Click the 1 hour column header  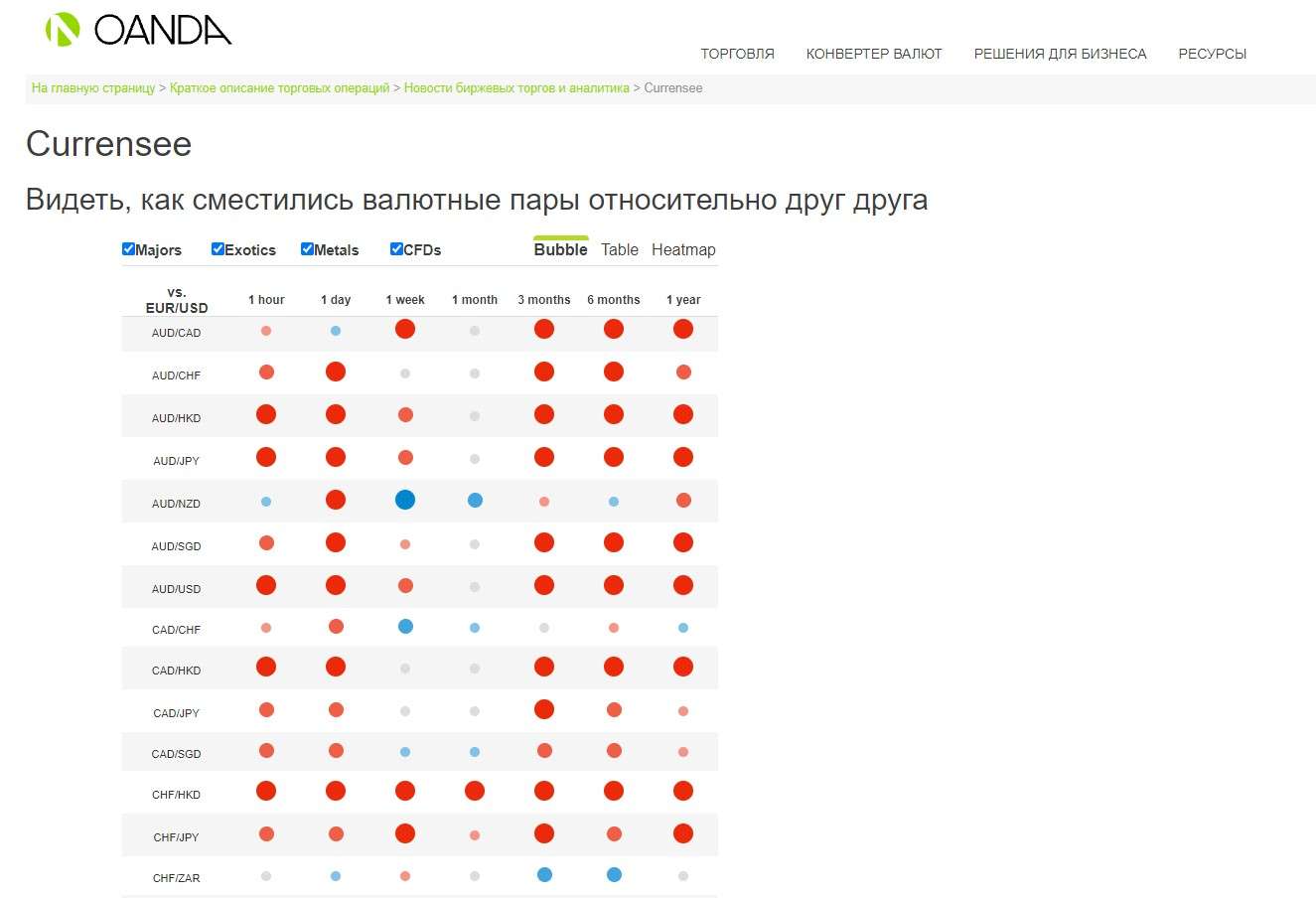tap(266, 300)
